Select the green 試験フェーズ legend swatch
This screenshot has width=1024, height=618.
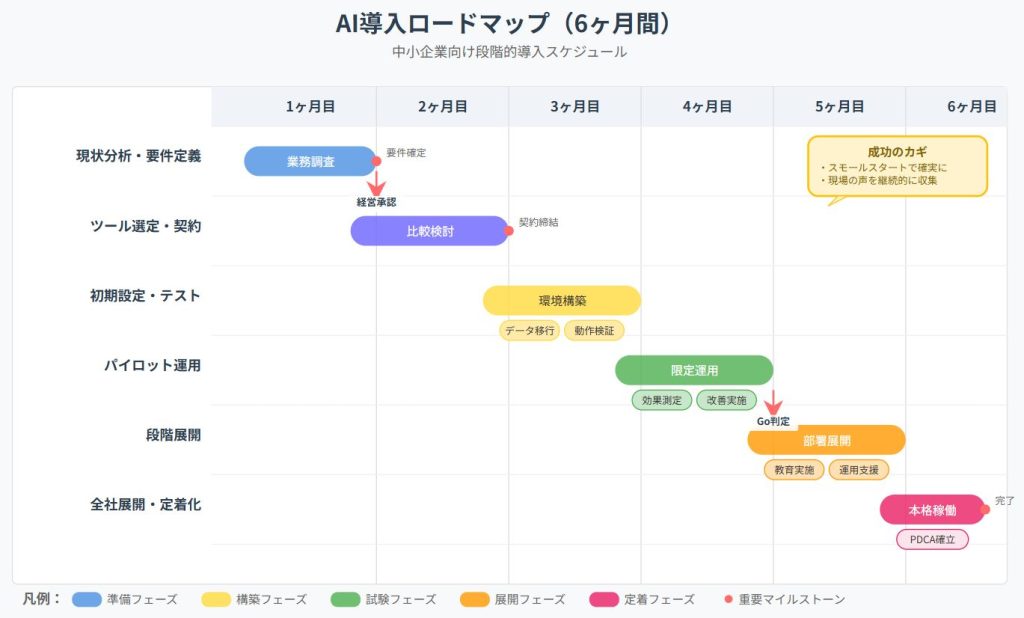click(345, 600)
